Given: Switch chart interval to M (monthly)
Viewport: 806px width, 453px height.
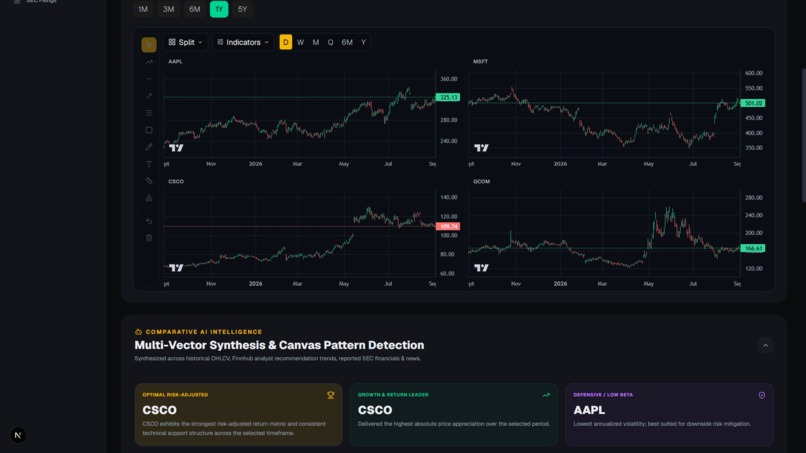Looking at the screenshot, I should 316,42.
